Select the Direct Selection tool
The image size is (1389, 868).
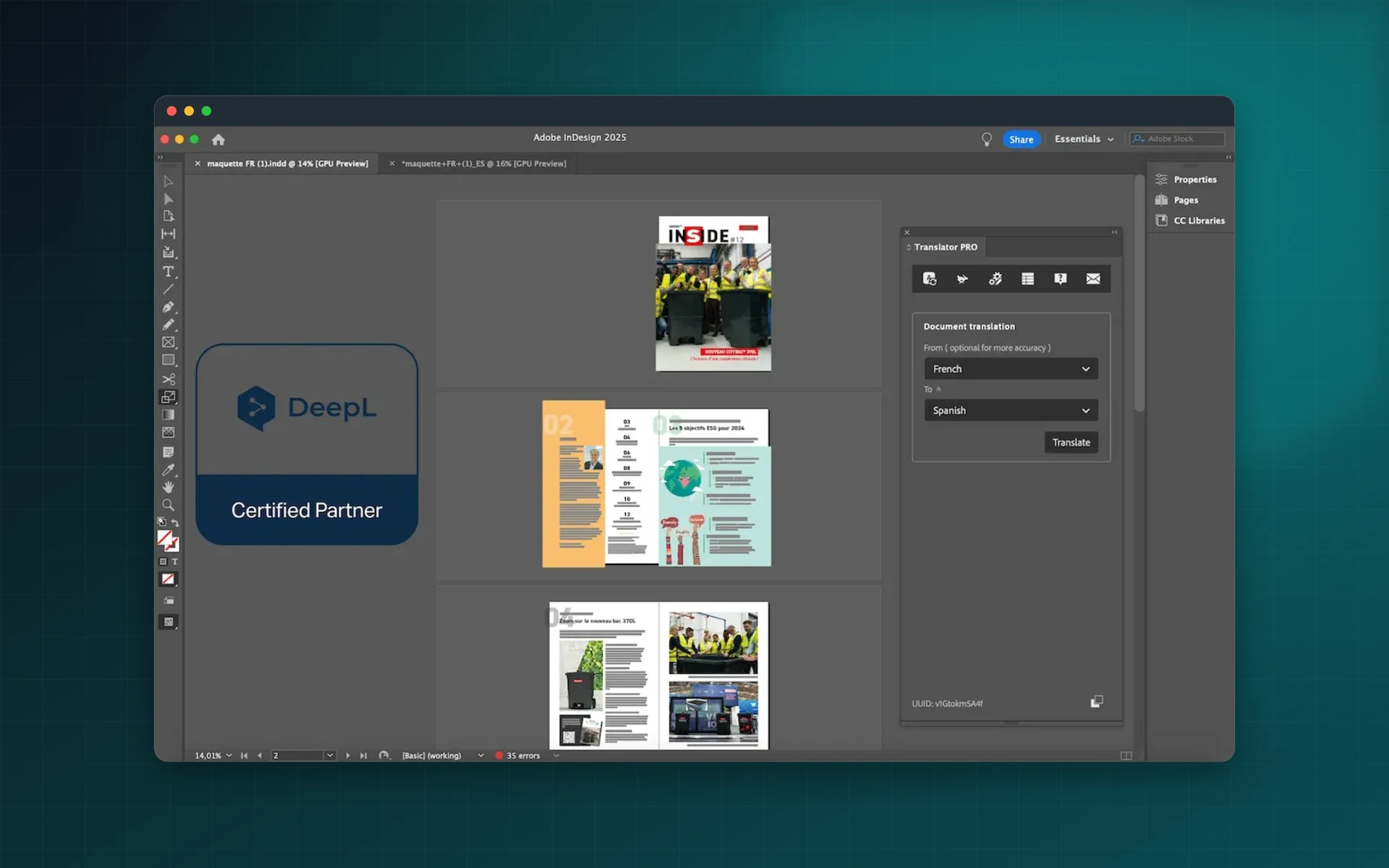(x=168, y=199)
